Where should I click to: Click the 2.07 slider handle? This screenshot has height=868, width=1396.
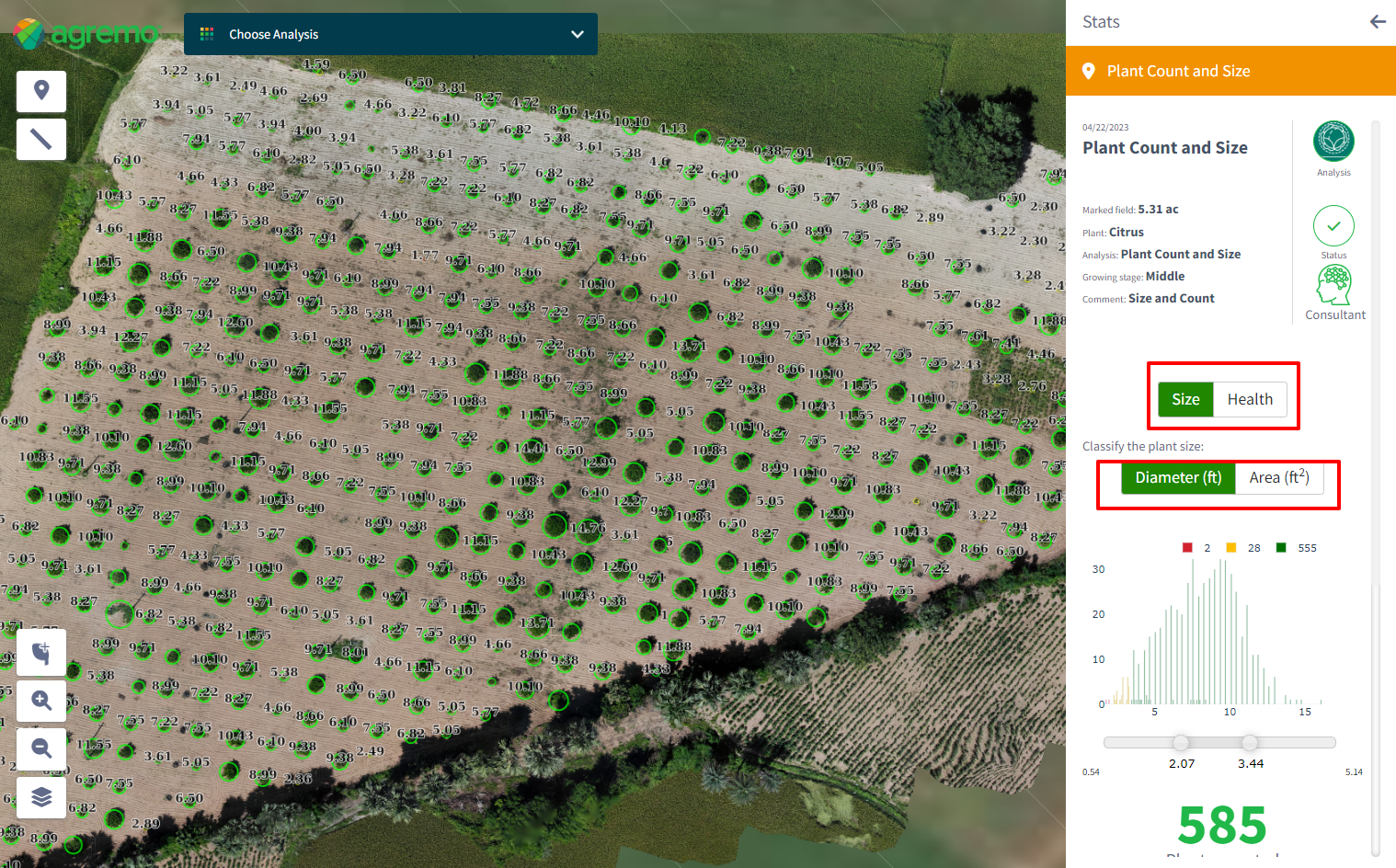tap(1181, 743)
